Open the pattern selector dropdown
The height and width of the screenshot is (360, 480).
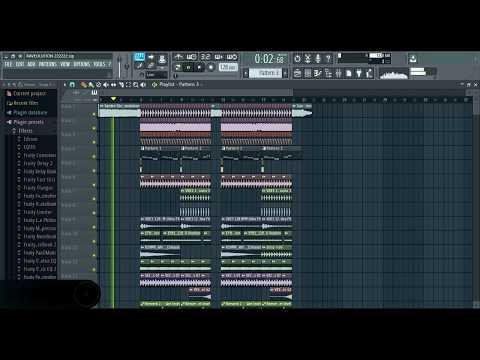coord(266,73)
